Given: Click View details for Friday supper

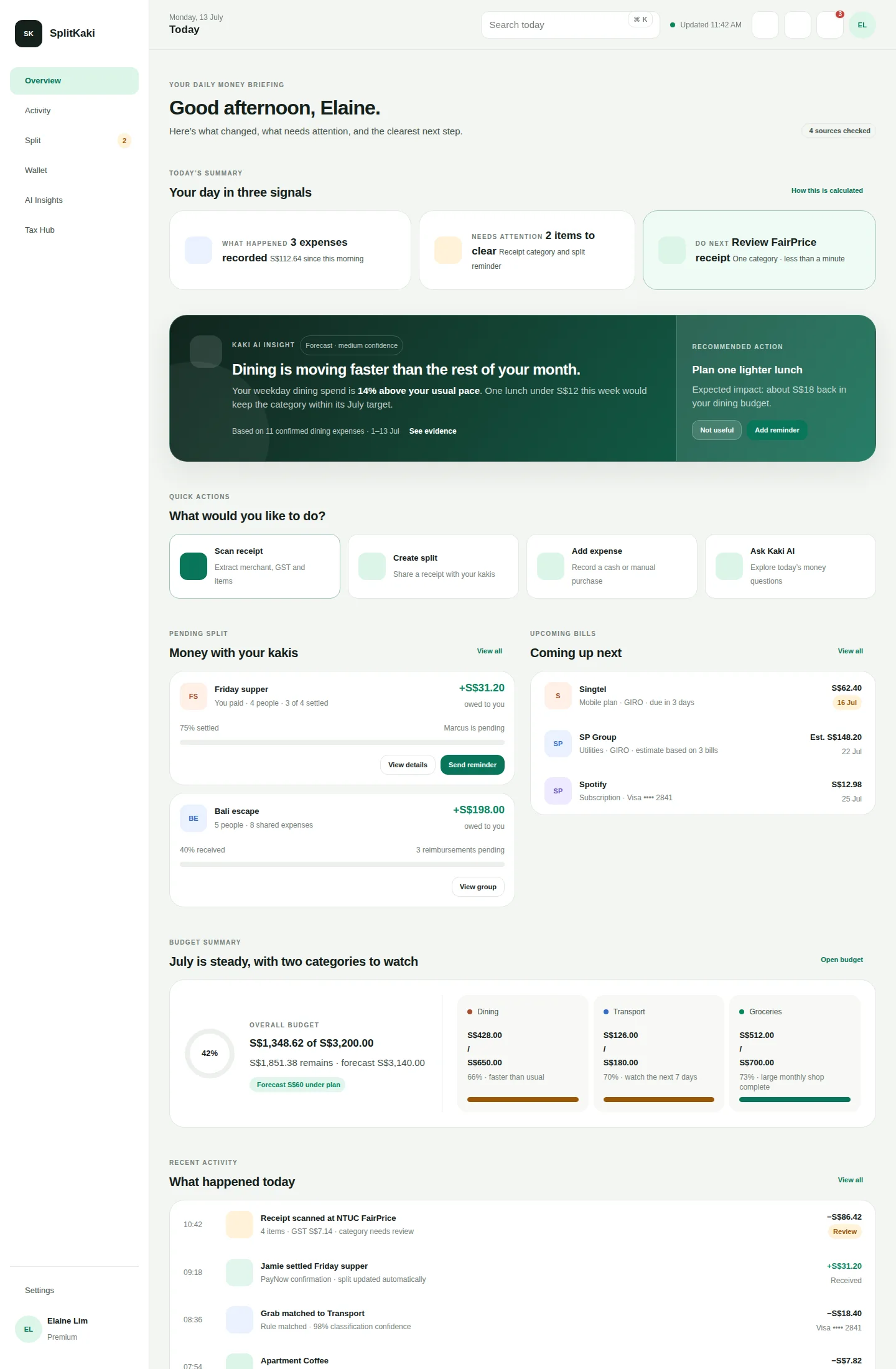Looking at the screenshot, I should [408, 765].
